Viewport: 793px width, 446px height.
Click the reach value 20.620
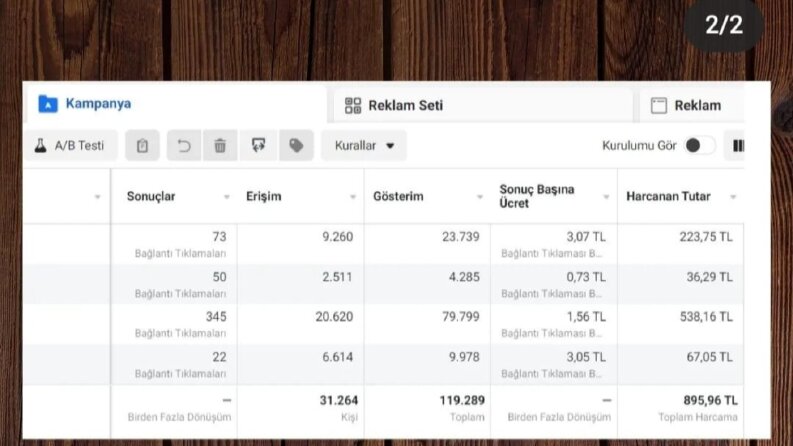(x=334, y=317)
